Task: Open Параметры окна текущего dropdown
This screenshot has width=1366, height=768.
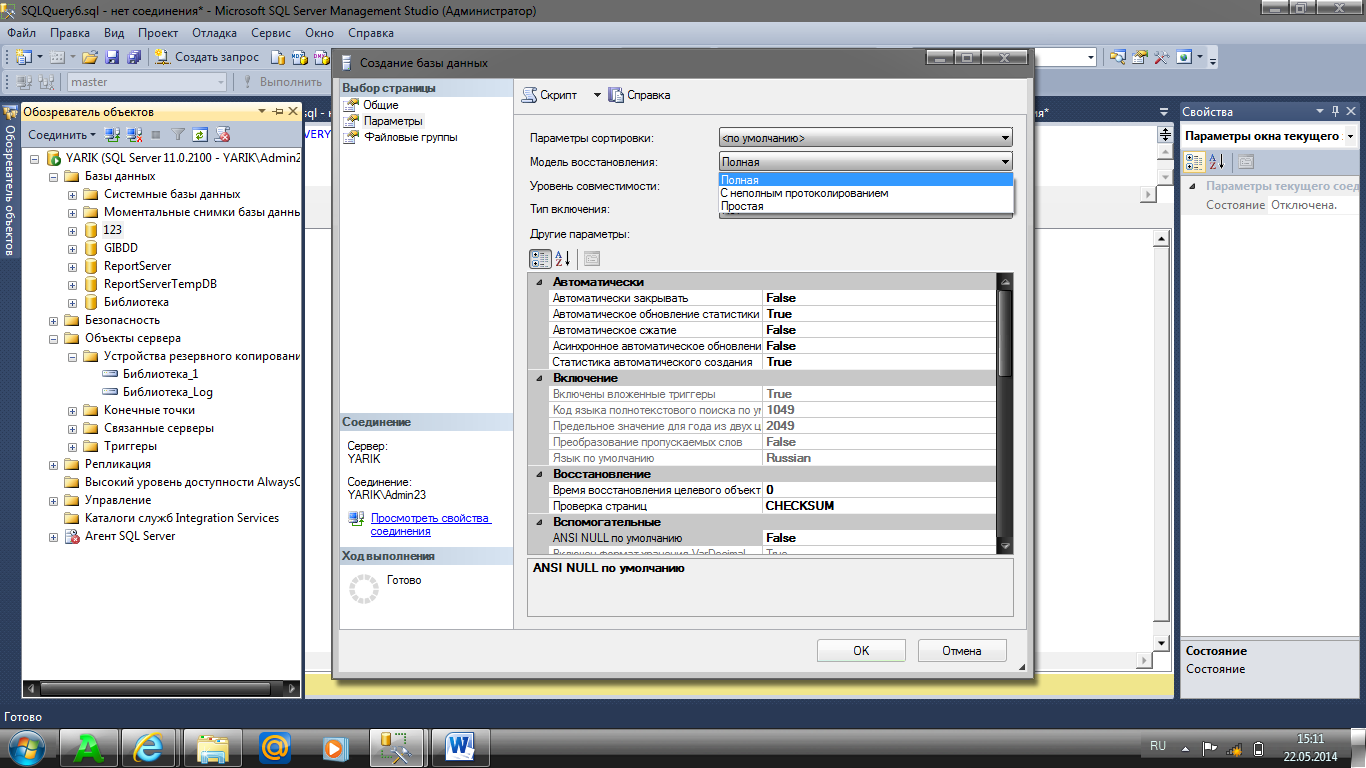Action: pyautogui.click(x=1351, y=135)
